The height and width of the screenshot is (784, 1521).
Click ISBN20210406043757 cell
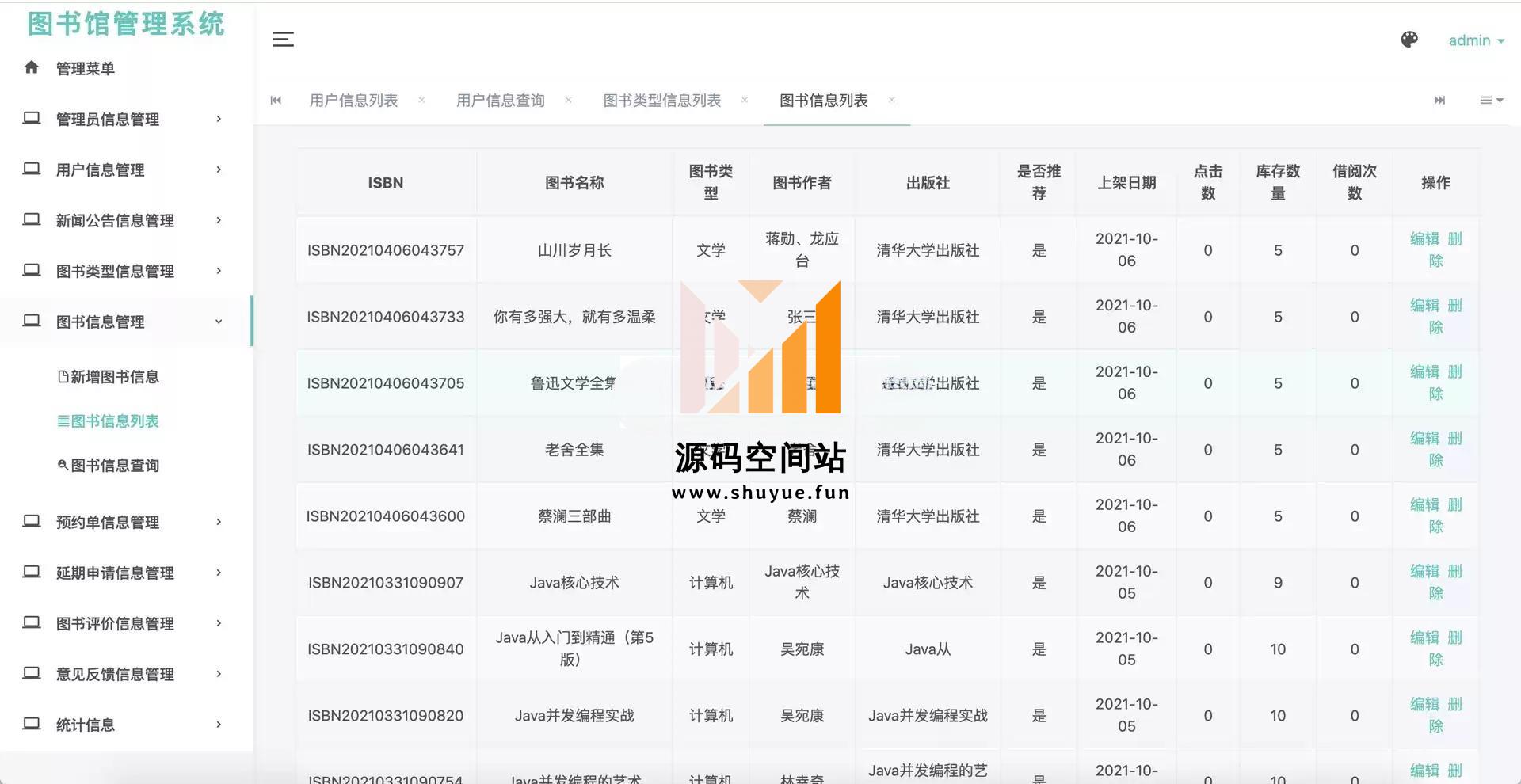[386, 250]
